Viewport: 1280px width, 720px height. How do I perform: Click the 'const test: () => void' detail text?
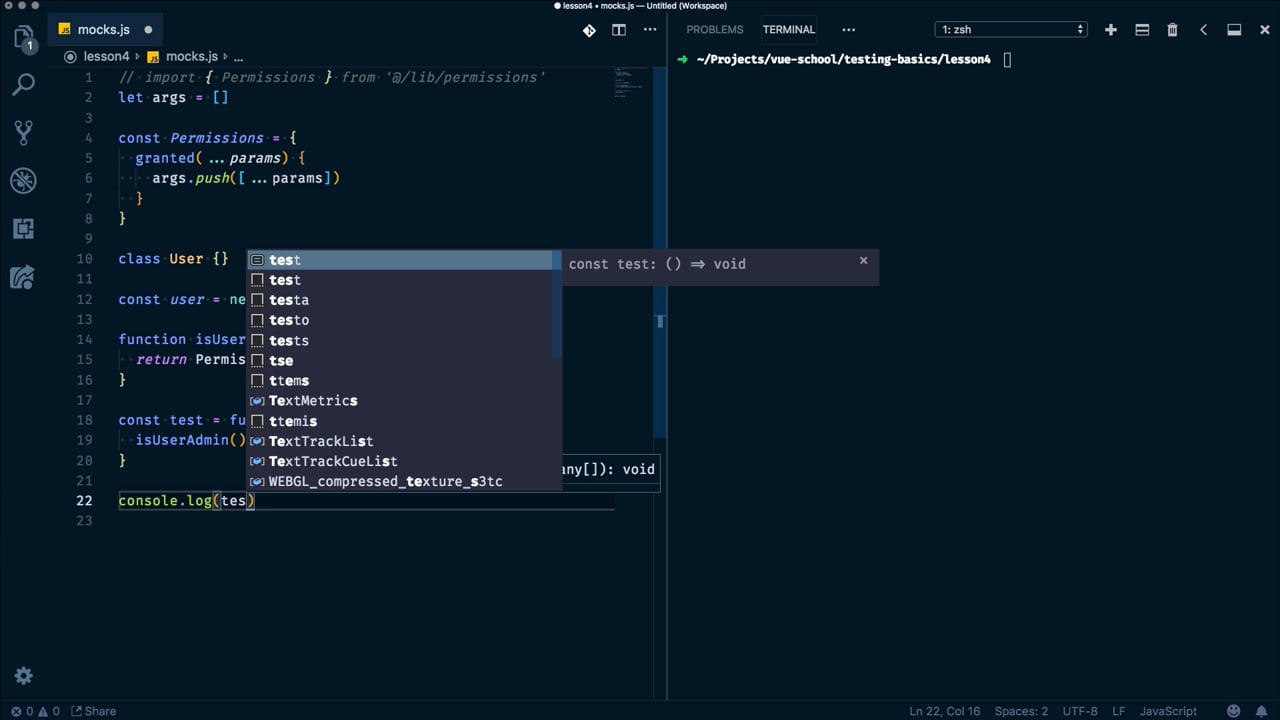pos(657,264)
